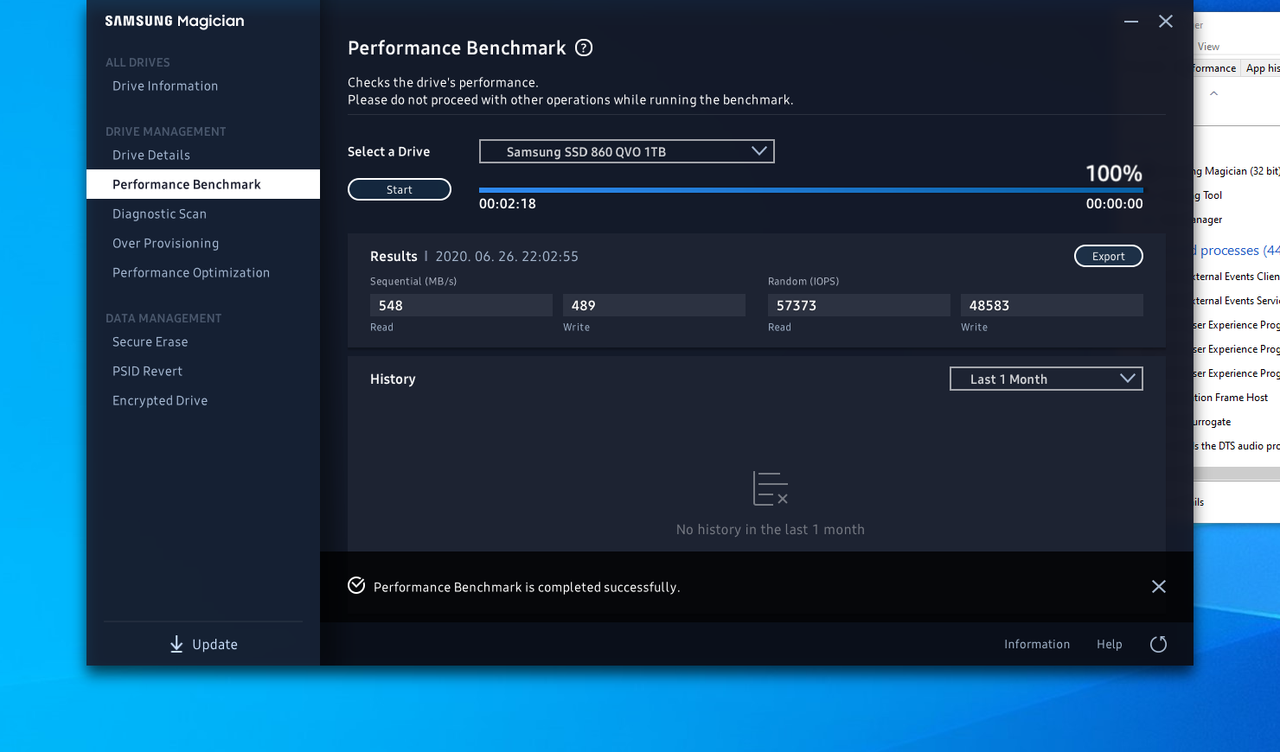Click the benchmark progress bar
Viewport: 1280px width, 752px height.
pyautogui.click(x=811, y=190)
